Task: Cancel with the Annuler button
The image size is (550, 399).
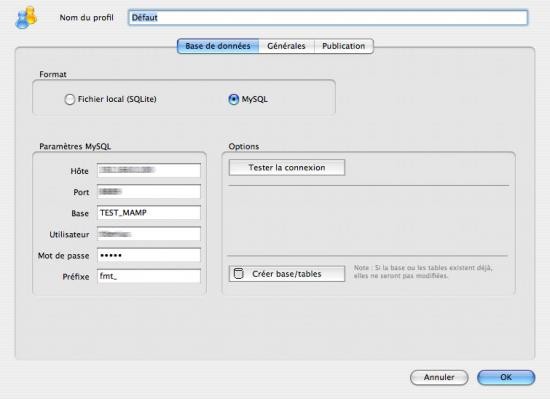Action: (x=439, y=378)
